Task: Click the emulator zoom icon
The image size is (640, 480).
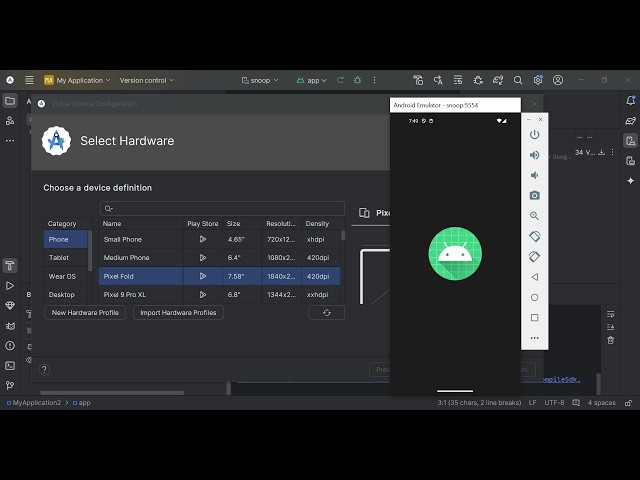Action: [x=535, y=216]
